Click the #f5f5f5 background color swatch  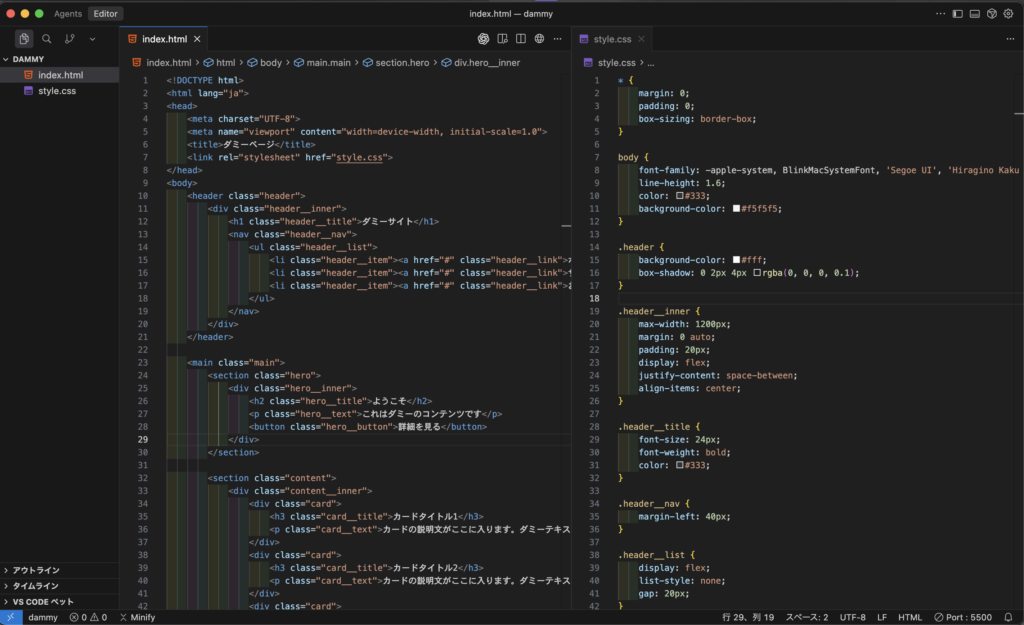coord(736,209)
